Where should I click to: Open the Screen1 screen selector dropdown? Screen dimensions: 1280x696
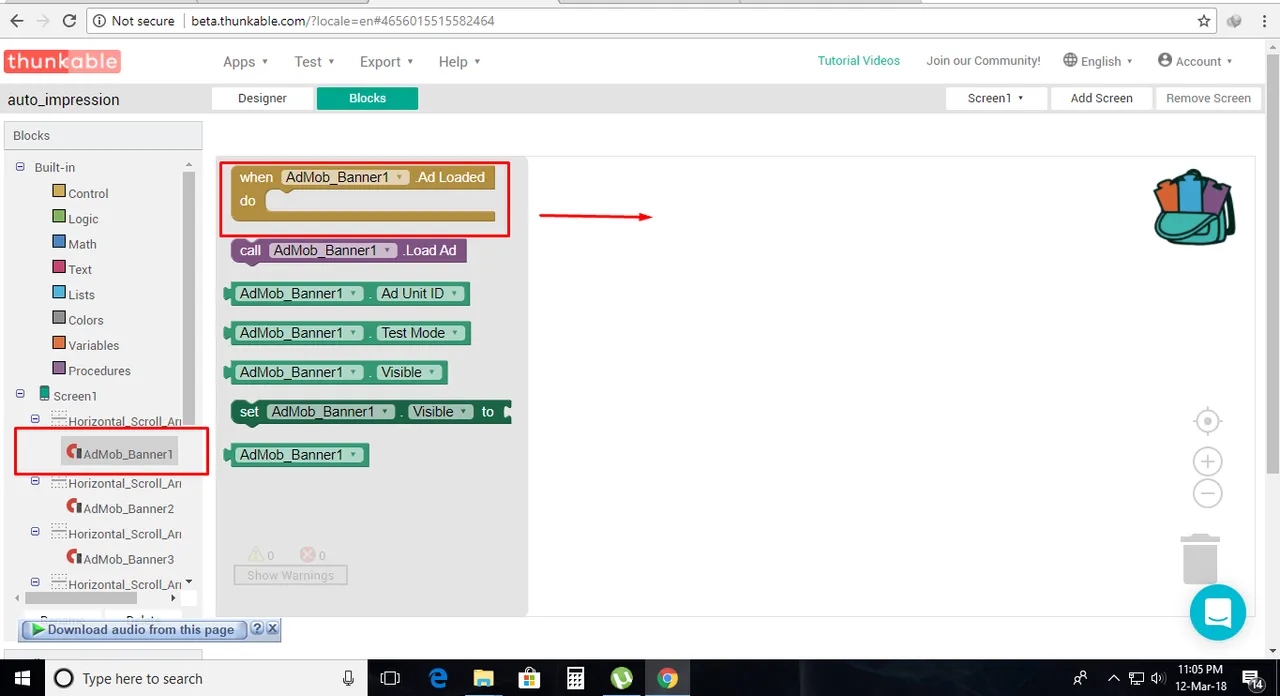(x=996, y=98)
